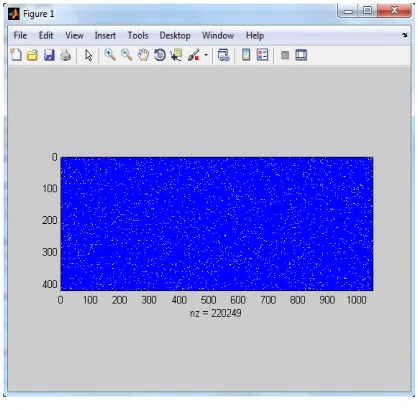Open the Help menu
418x410 pixels.
pos(255,35)
